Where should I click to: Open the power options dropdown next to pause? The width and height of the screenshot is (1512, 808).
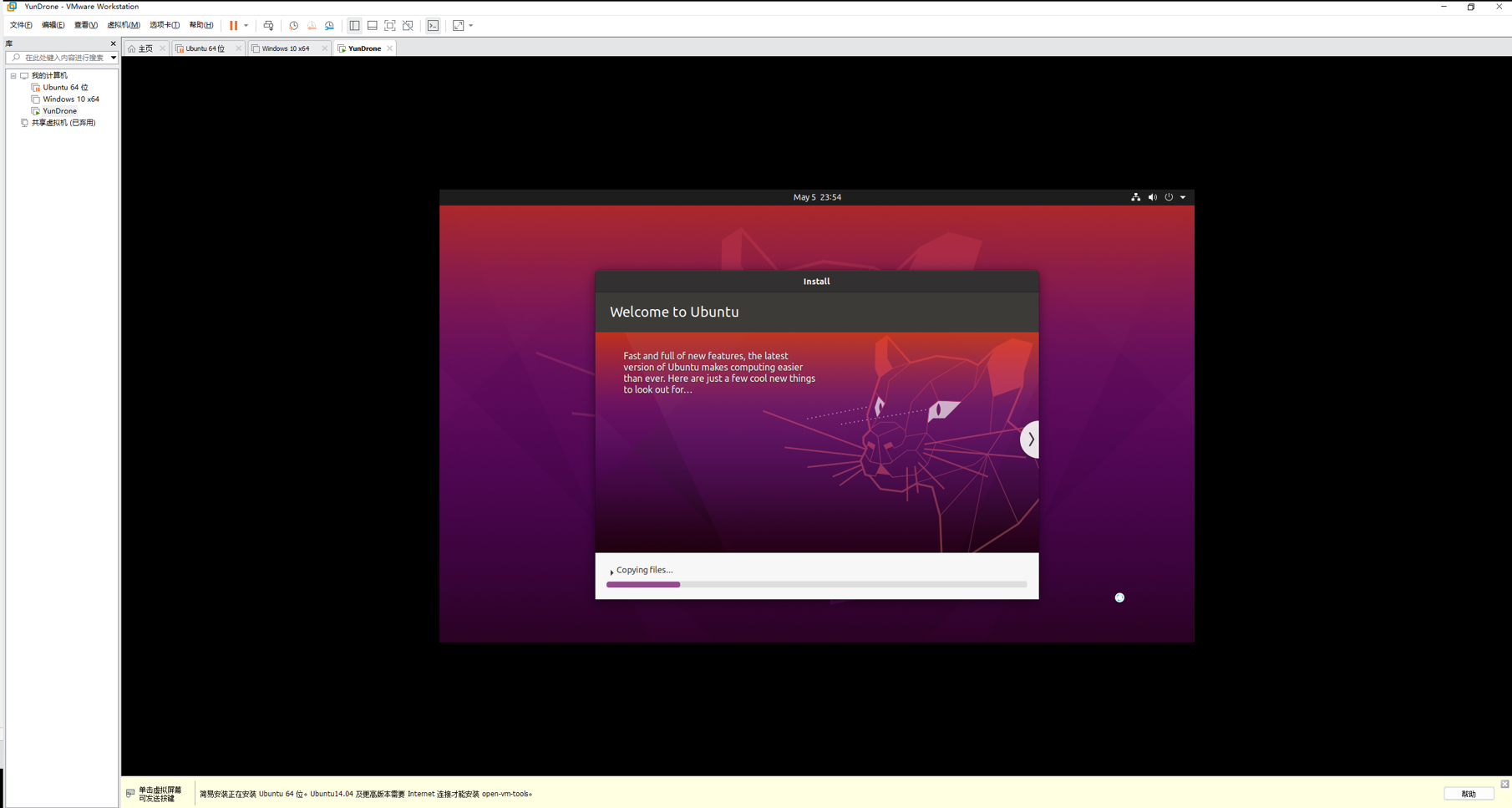coord(246,26)
